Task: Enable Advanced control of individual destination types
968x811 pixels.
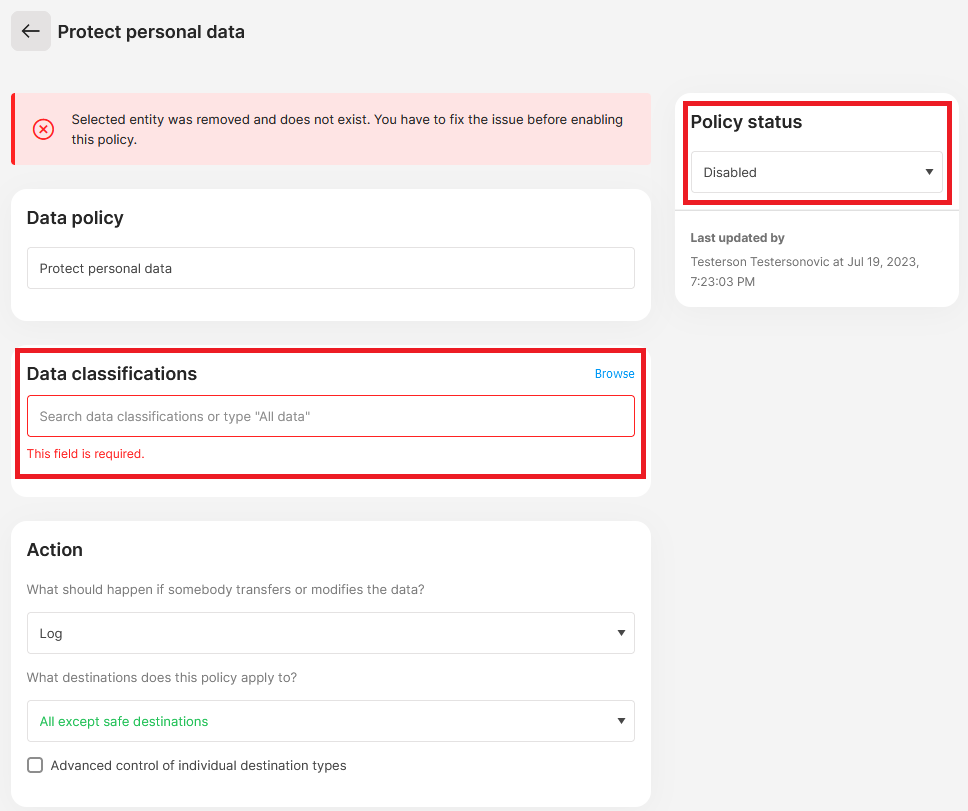Action: 35,765
